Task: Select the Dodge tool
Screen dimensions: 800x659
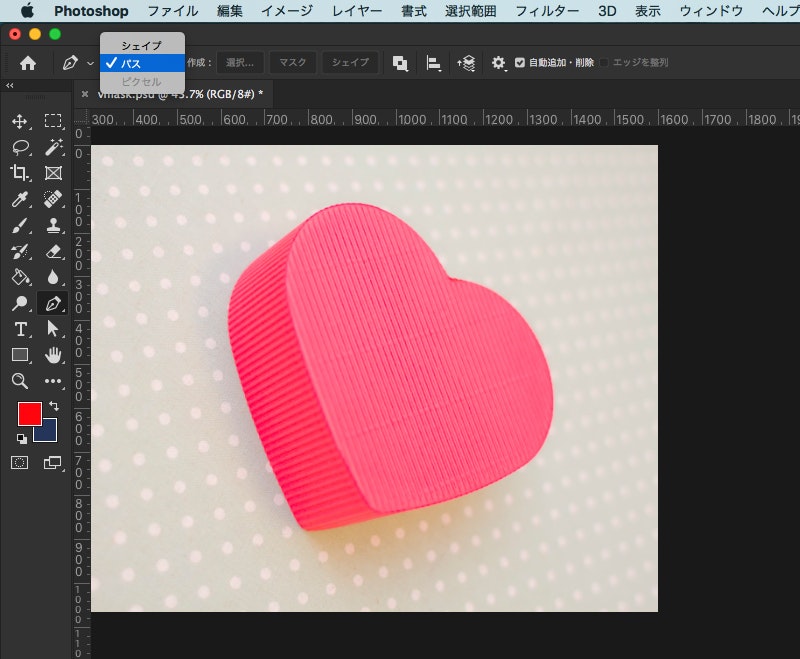Action: pyautogui.click(x=19, y=303)
